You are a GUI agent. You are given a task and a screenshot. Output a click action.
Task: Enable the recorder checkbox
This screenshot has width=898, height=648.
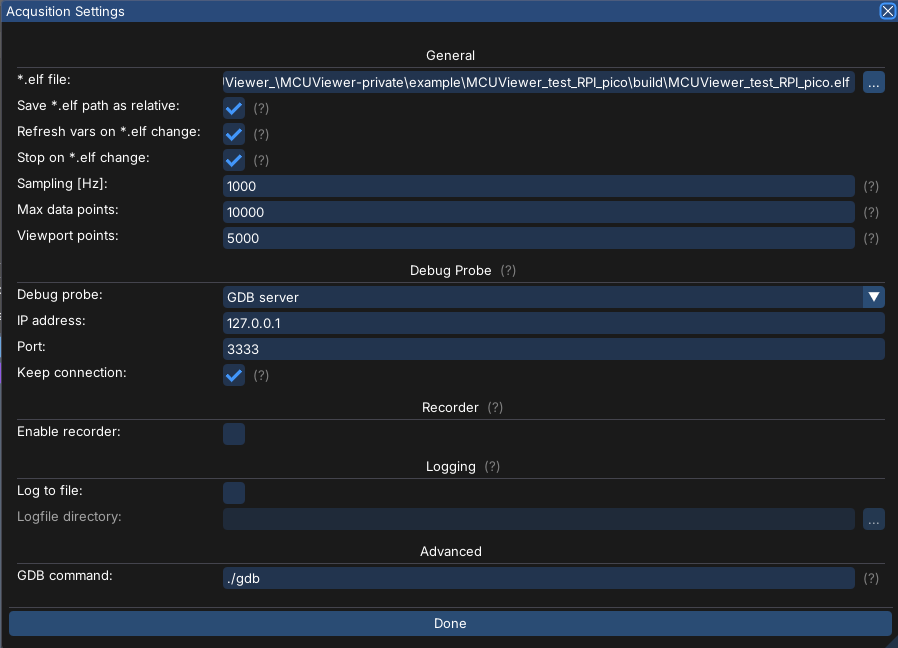tap(234, 434)
